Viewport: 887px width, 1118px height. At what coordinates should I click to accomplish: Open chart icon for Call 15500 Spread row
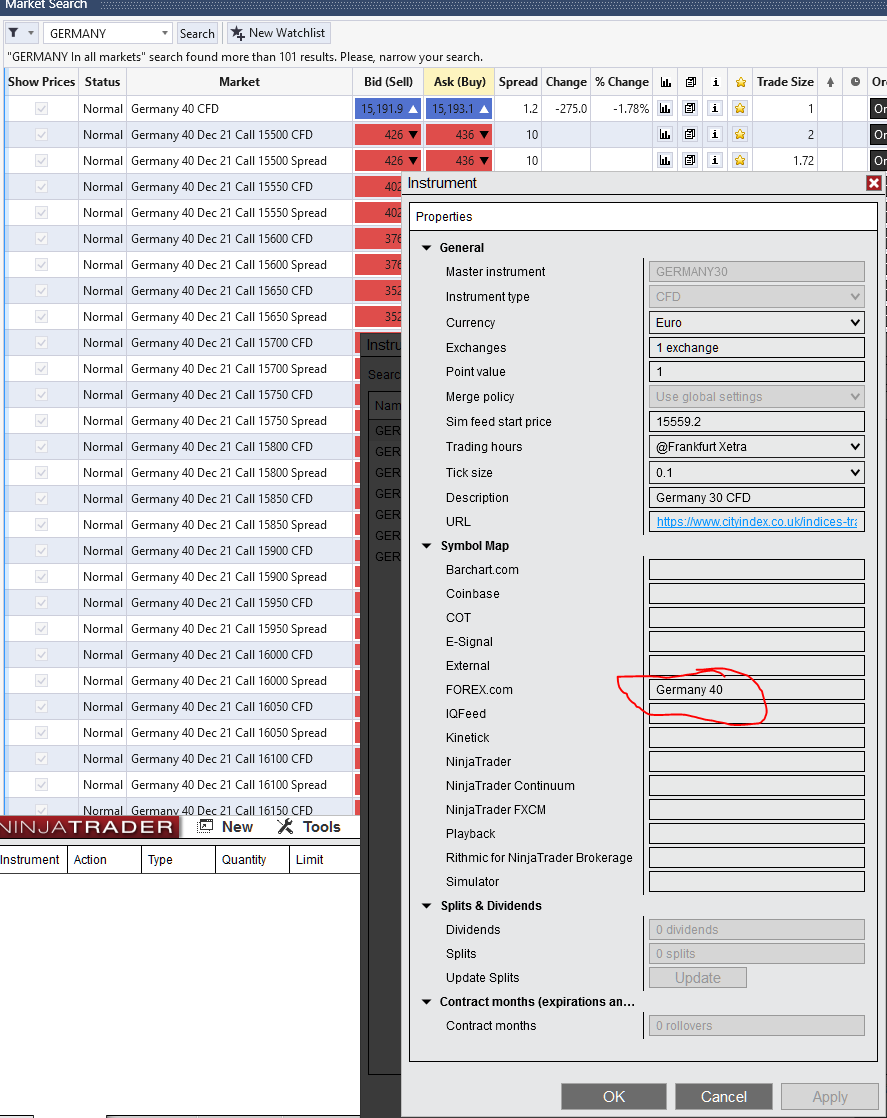[665, 160]
